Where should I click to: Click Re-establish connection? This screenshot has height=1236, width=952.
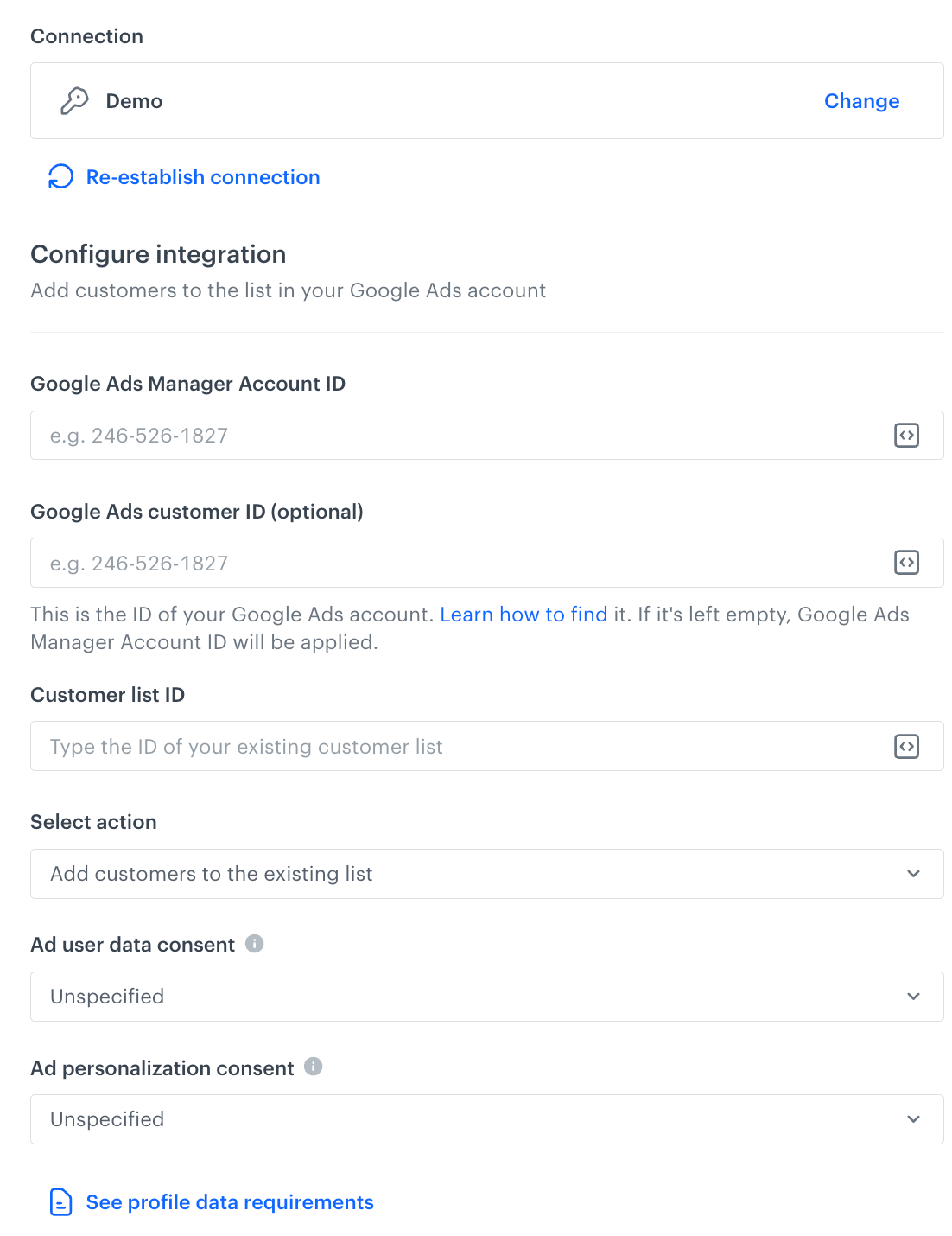(x=202, y=176)
